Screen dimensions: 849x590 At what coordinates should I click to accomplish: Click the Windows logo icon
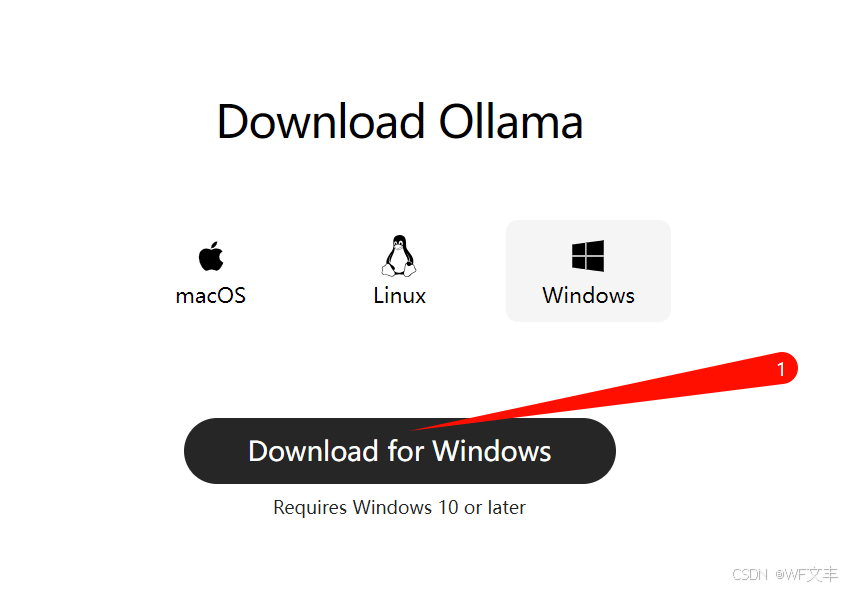pos(587,255)
